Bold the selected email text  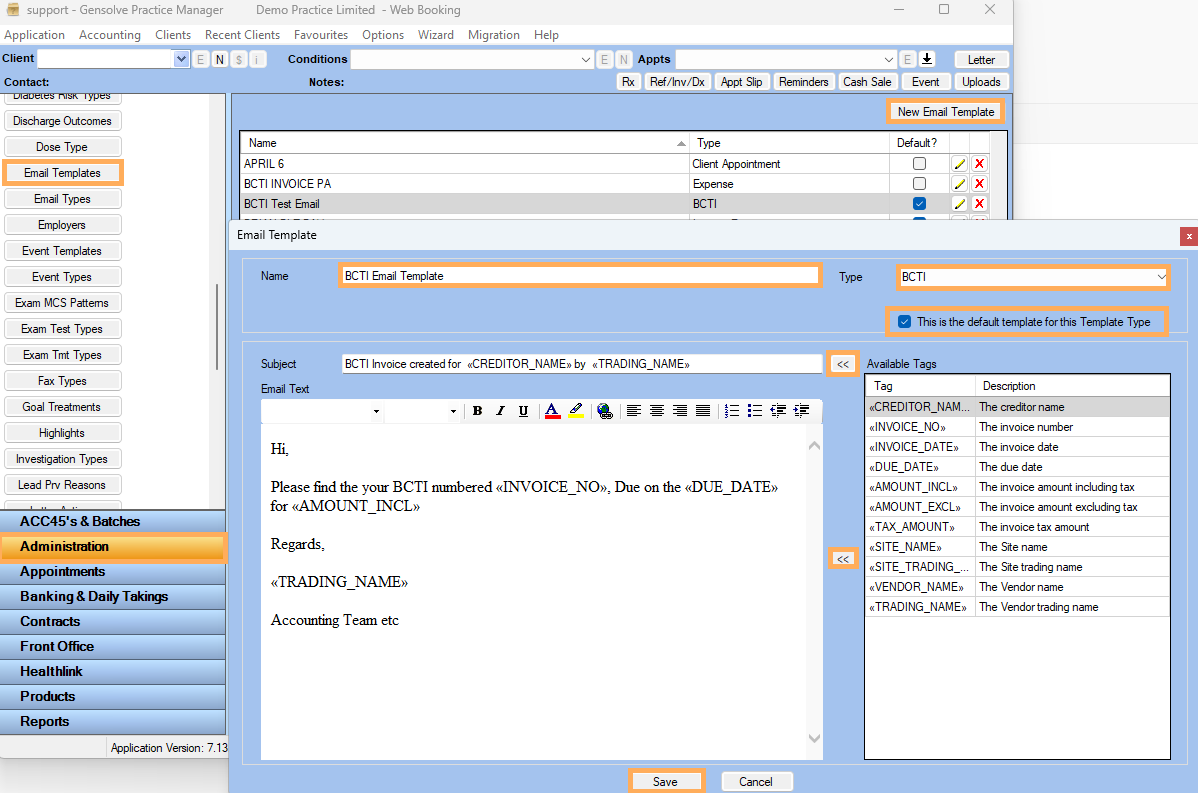[477, 410]
